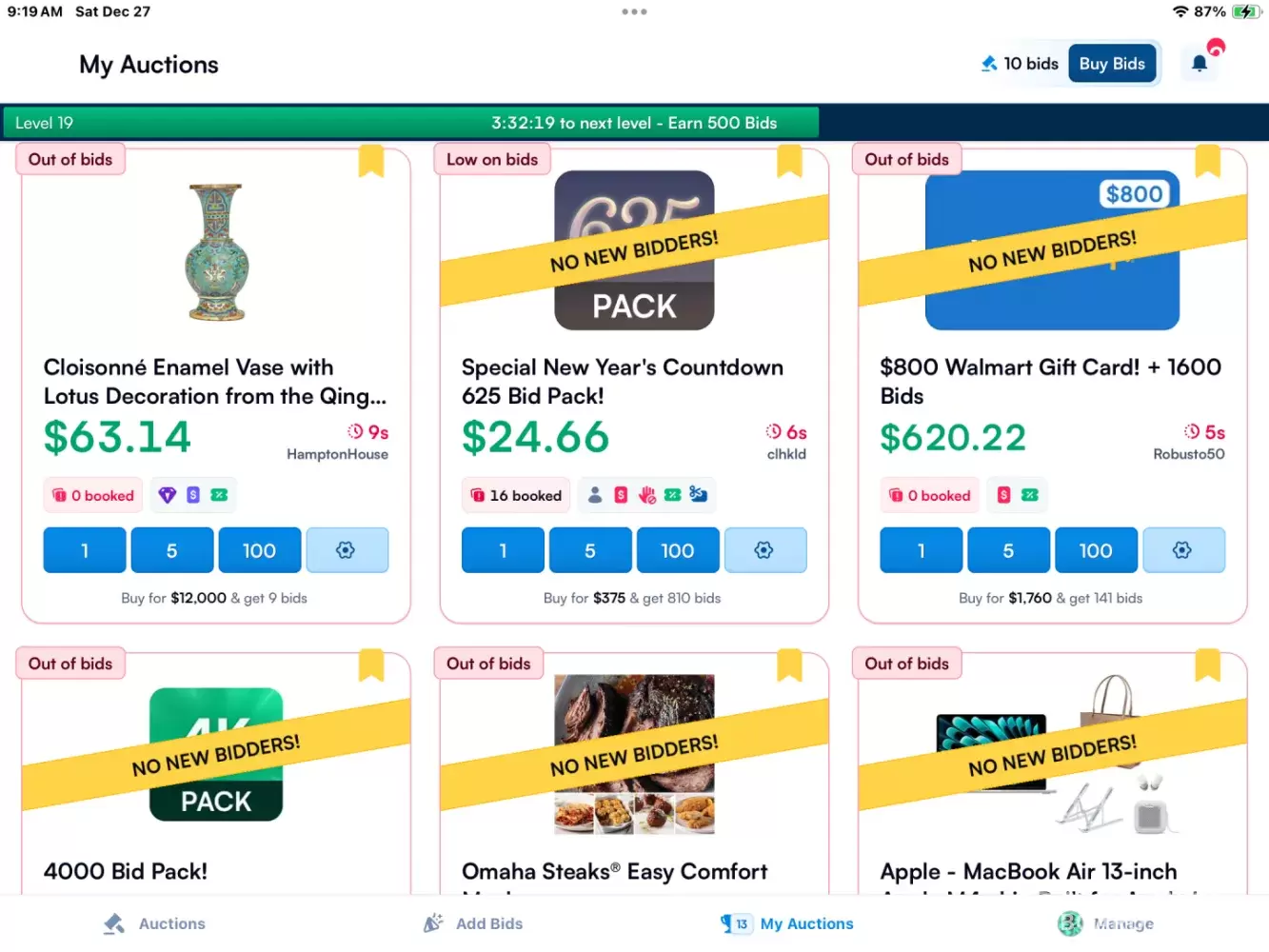The image size is (1269, 952).
Task: Click the diamond icon on the Vase auction
Action: coord(168,495)
